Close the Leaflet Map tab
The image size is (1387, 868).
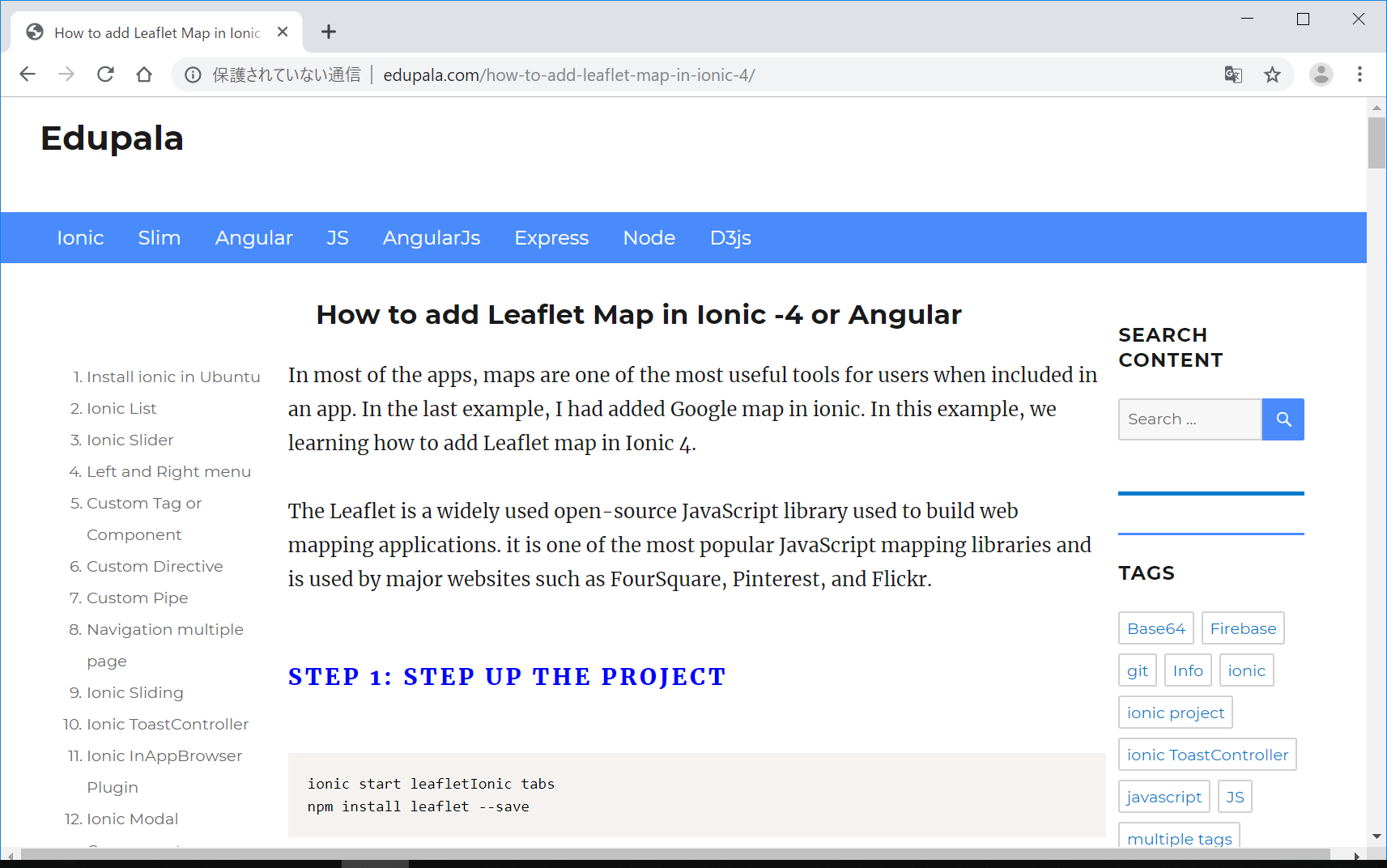[x=283, y=32]
